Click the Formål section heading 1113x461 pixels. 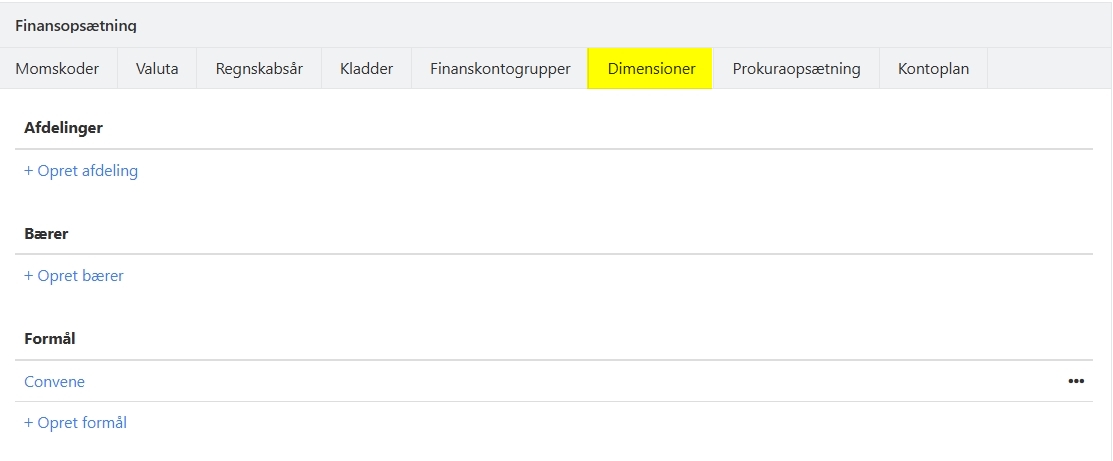click(50, 339)
